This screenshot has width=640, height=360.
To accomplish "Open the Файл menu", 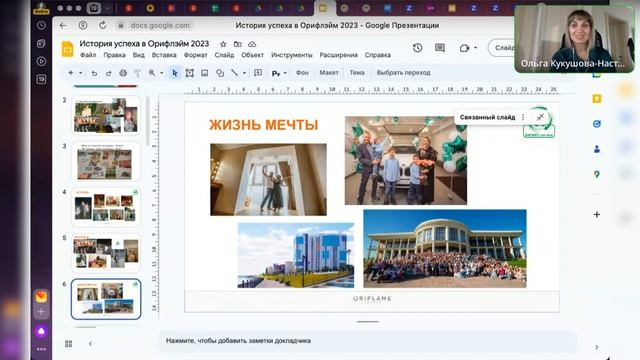I will tap(88, 55).
